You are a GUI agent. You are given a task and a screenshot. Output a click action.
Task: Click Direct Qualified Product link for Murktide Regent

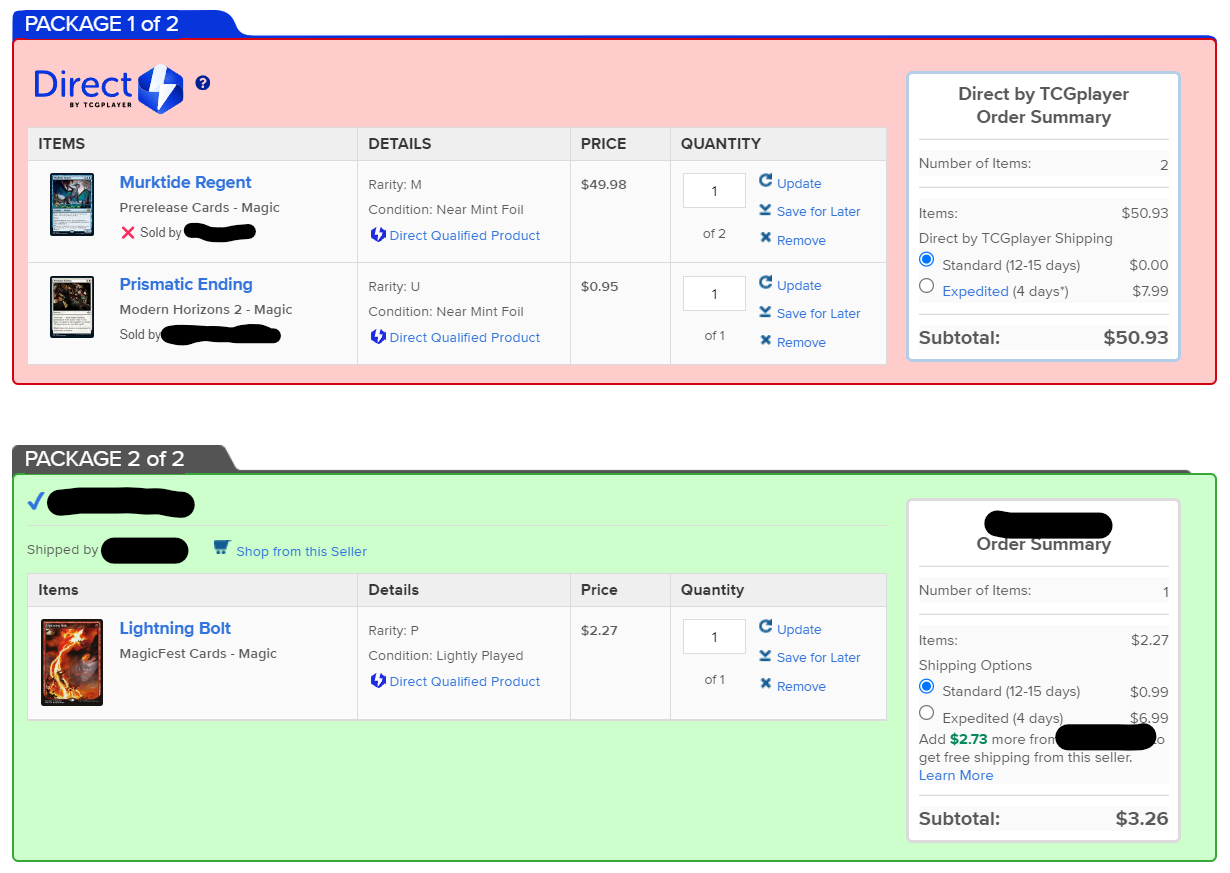pos(465,235)
